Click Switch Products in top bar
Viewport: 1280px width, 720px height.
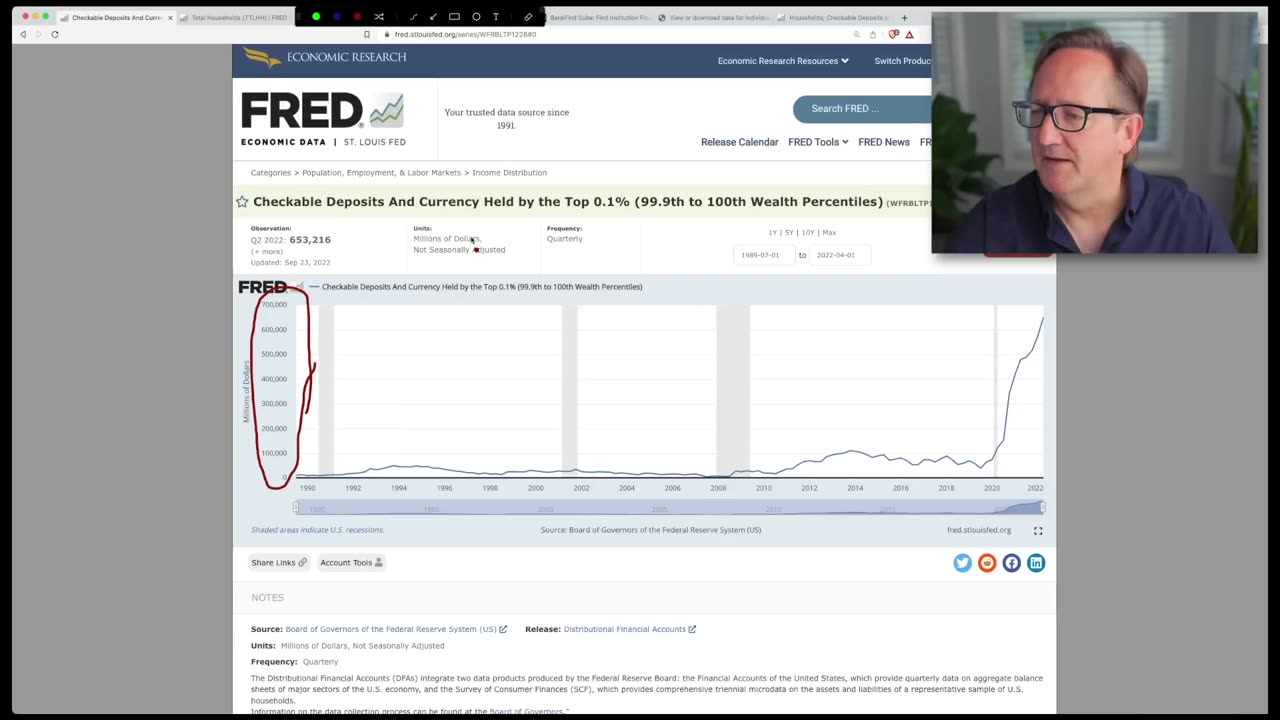point(903,61)
